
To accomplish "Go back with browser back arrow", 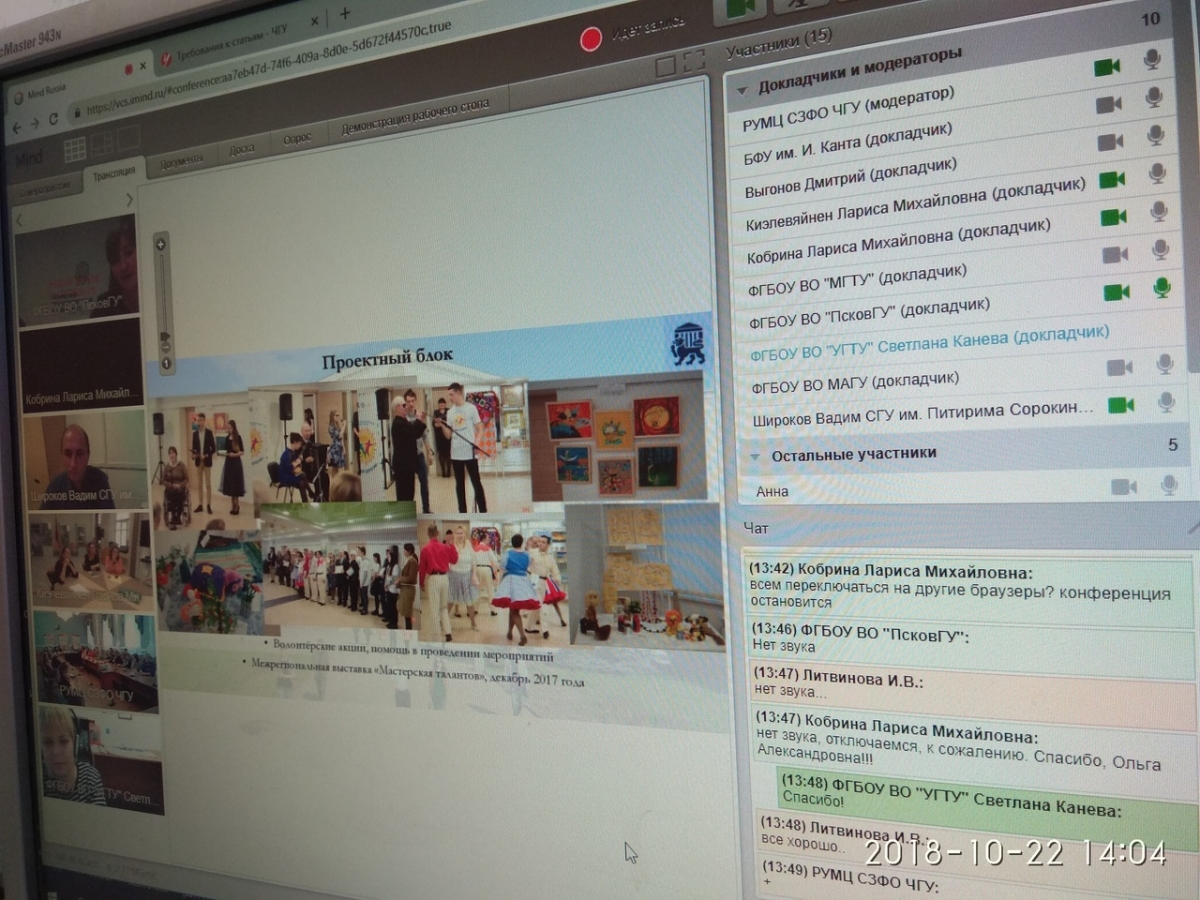I will pyautogui.click(x=15, y=127).
